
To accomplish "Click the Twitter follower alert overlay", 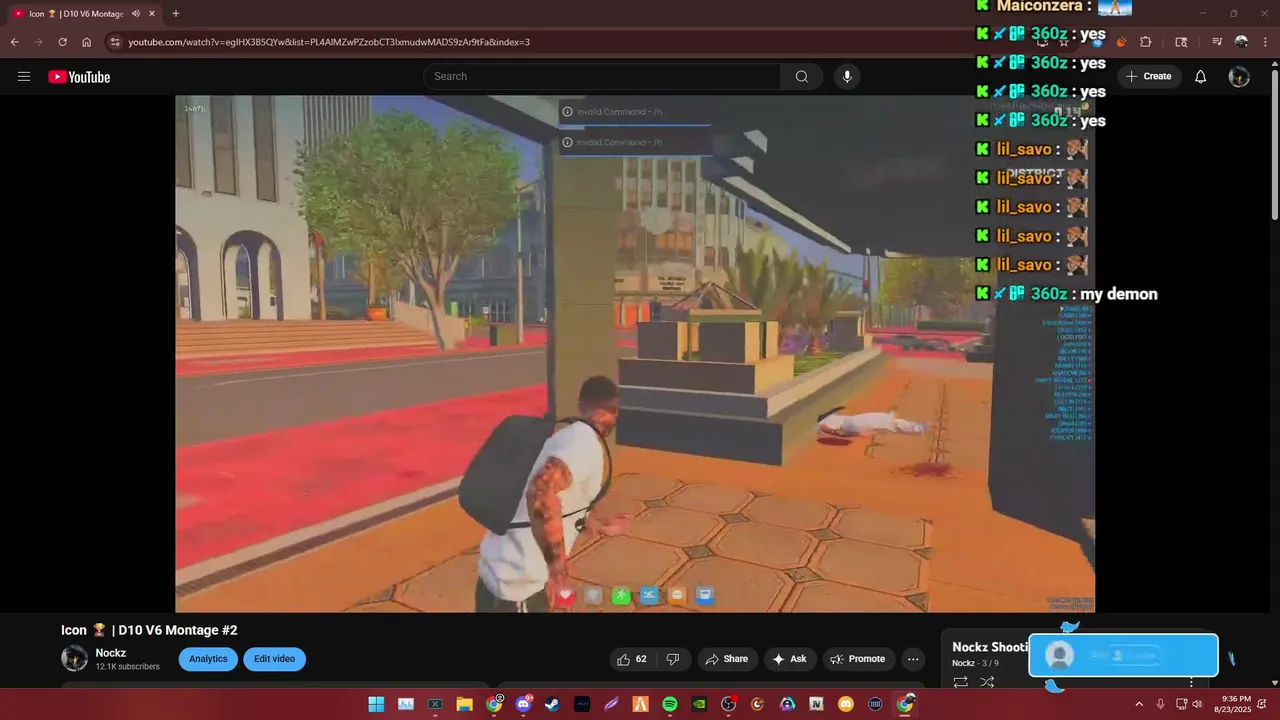I will coord(1123,656).
